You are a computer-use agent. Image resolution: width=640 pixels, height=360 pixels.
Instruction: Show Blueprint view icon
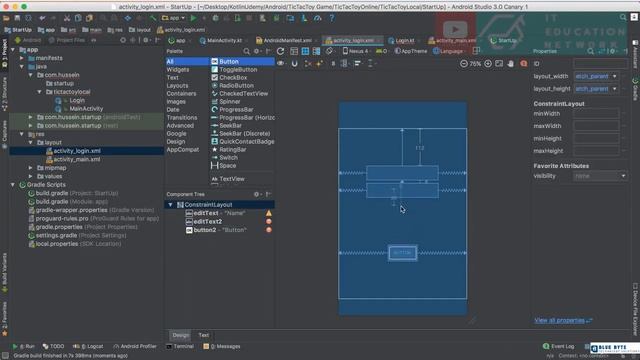pos(305,51)
